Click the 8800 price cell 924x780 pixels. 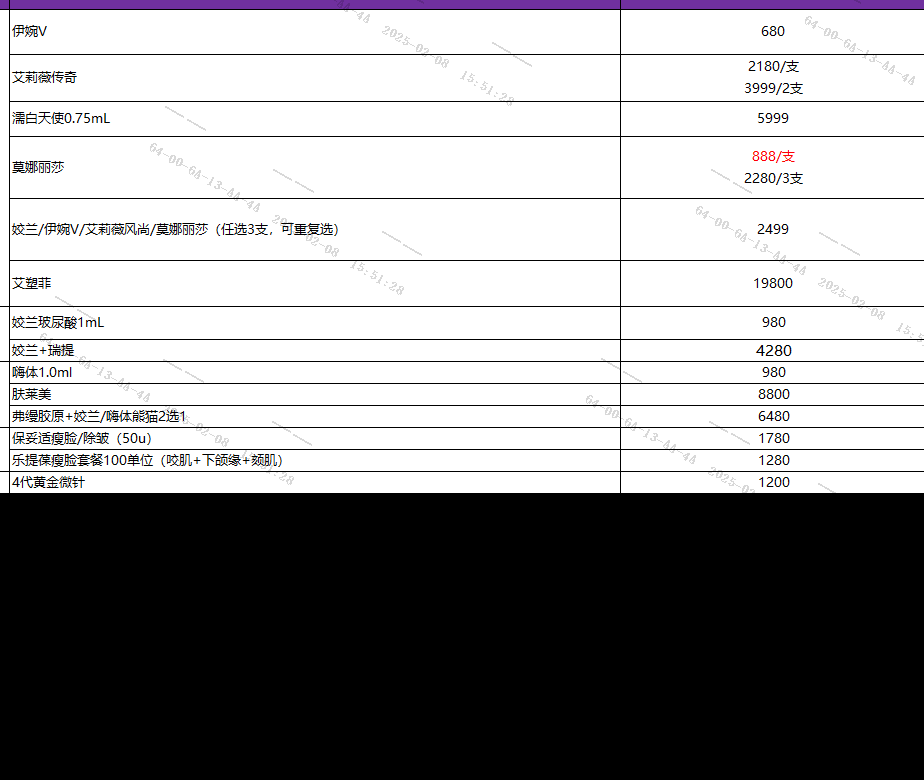coord(772,394)
